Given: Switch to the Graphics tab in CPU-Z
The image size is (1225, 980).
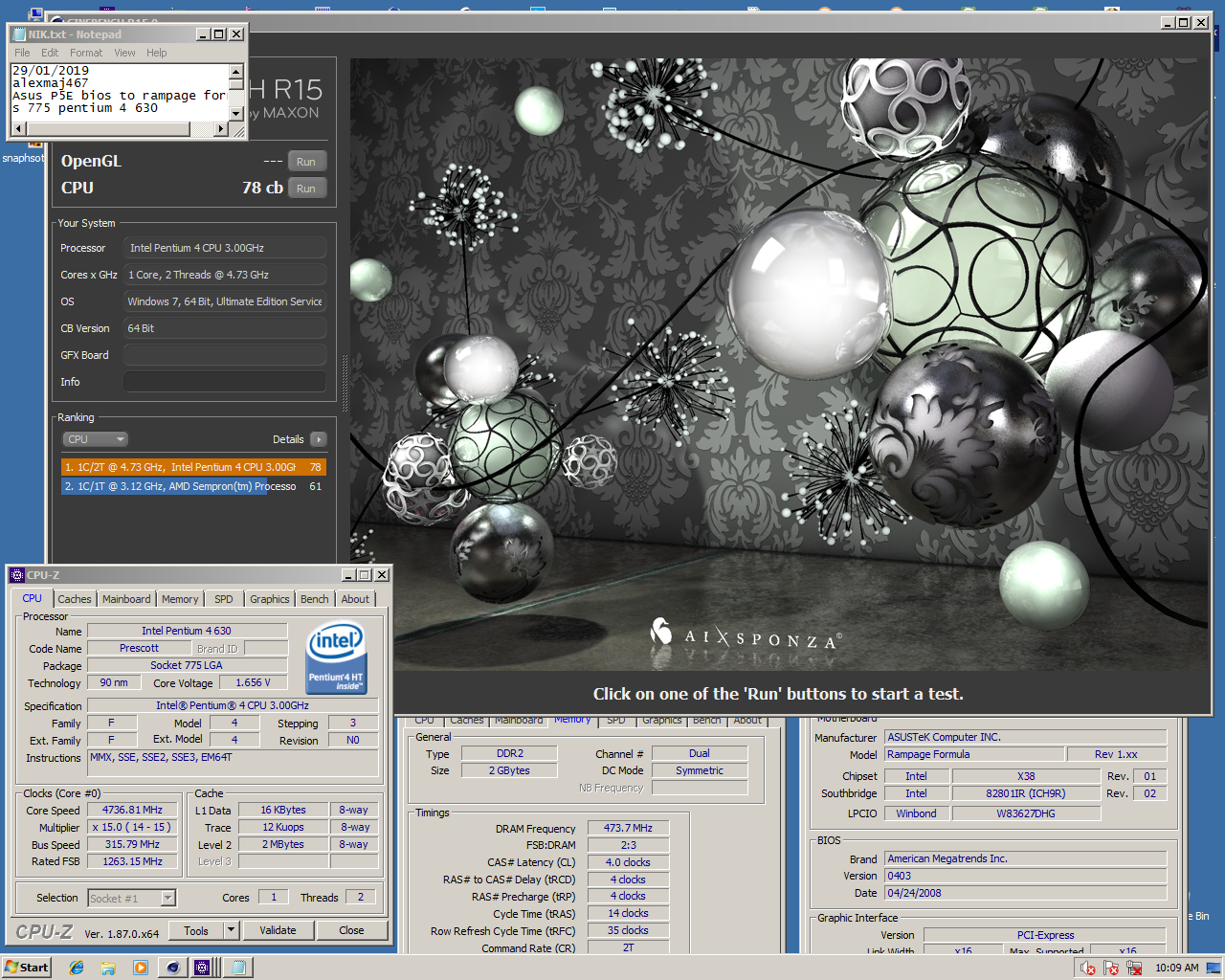Looking at the screenshot, I should click(270, 599).
